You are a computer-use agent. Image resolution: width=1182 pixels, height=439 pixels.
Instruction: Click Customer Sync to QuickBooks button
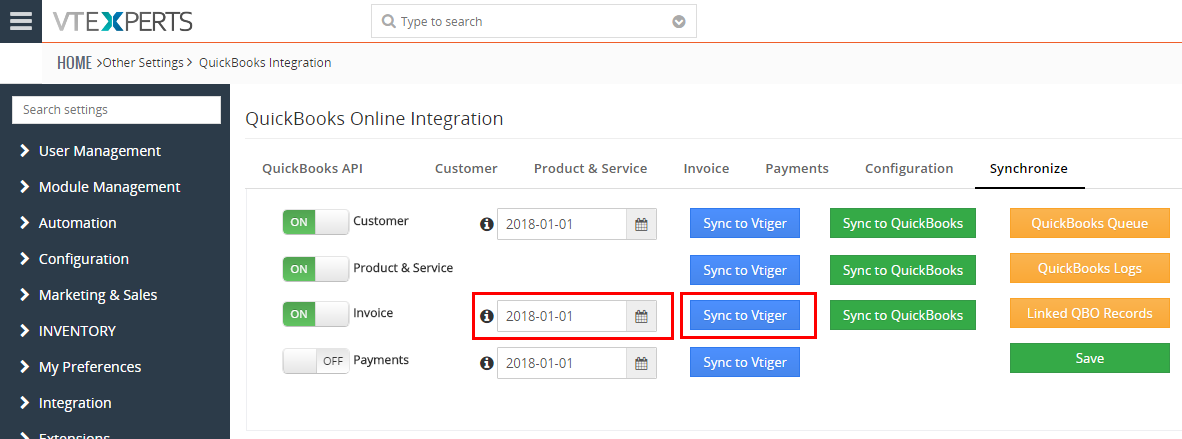[x=903, y=223]
